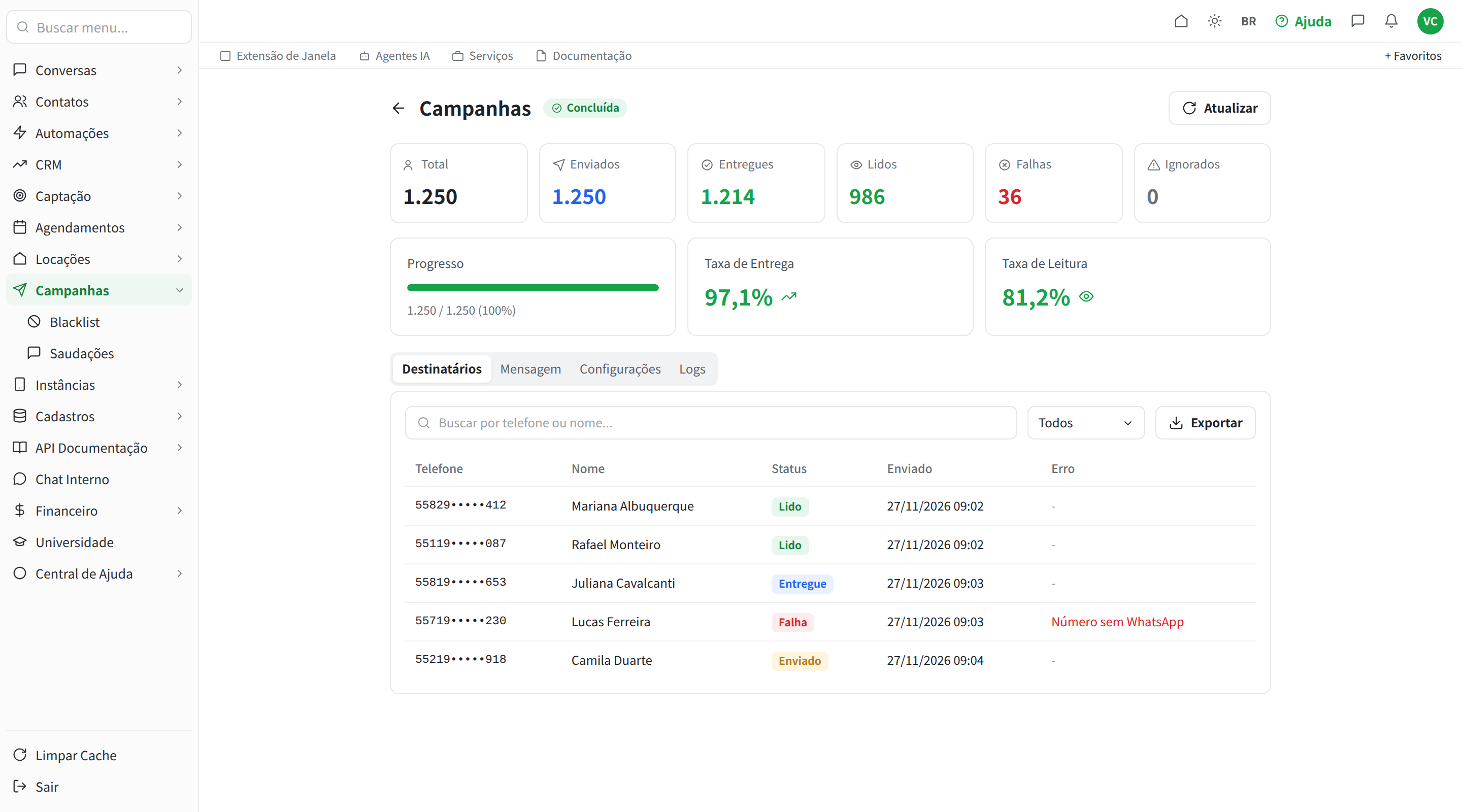Open Locações house icon in sidebar

pos(20,259)
